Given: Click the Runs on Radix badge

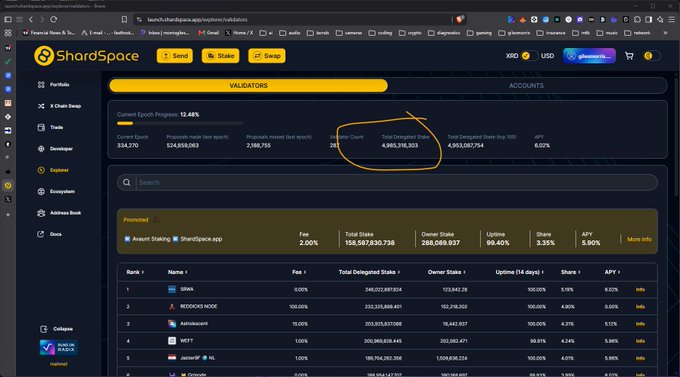Looking at the screenshot, I should point(59,347).
